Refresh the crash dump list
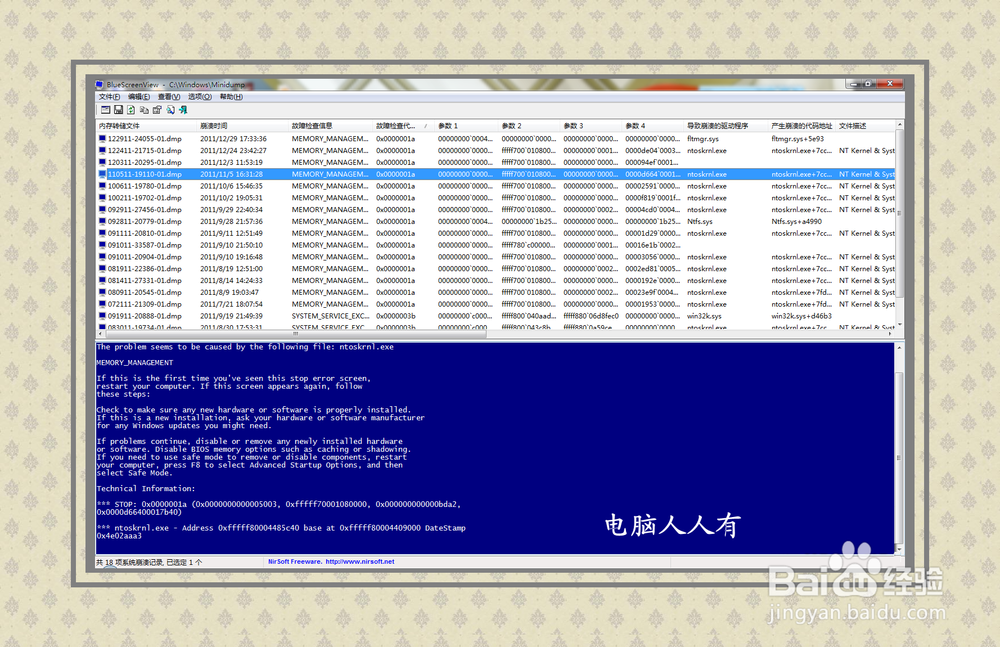This screenshot has width=1000, height=647. pyautogui.click(x=132, y=110)
